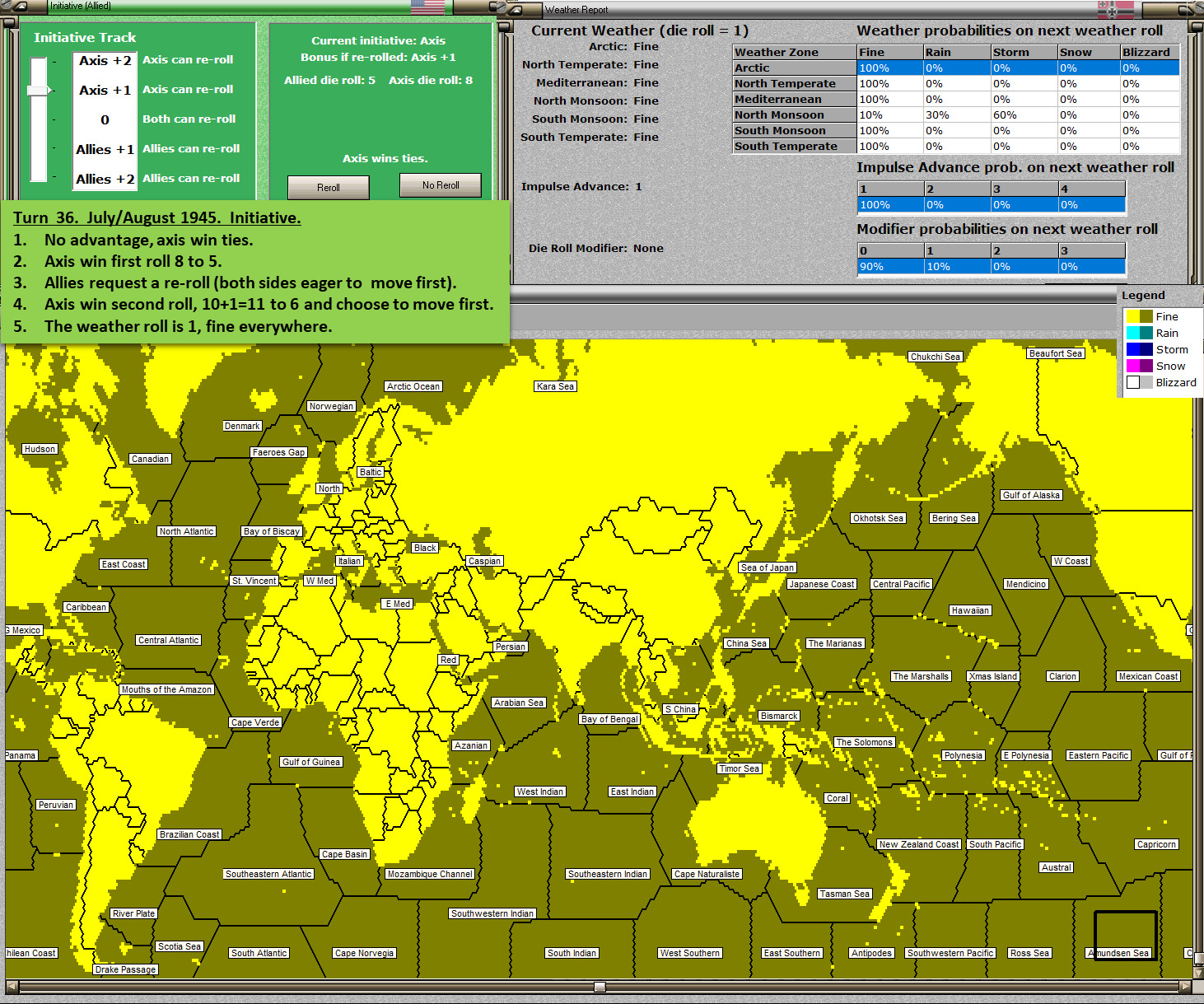The width and height of the screenshot is (1204, 1004).
Task: Click the initiative track slider handle
Action: point(40,90)
